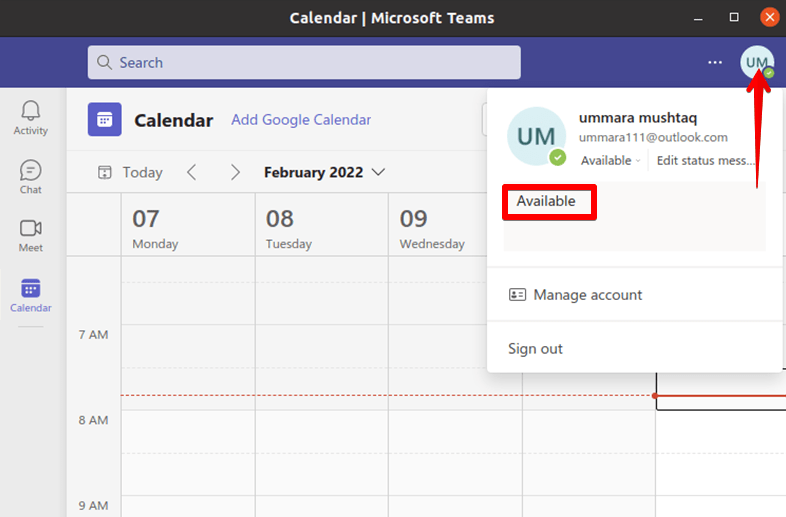Minimize the Teams window

coord(698,18)
